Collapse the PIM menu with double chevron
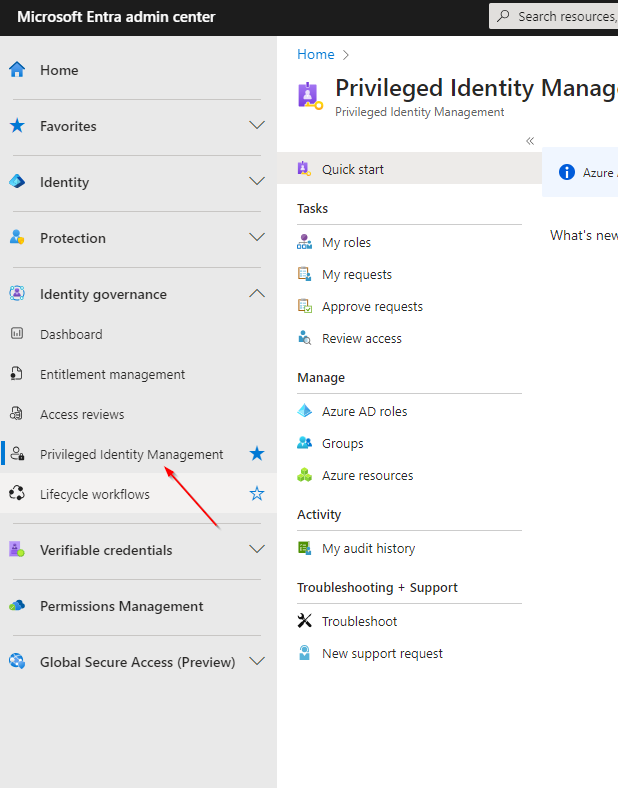Viewport: 618px width, 788px height. [x=530, y=141]
